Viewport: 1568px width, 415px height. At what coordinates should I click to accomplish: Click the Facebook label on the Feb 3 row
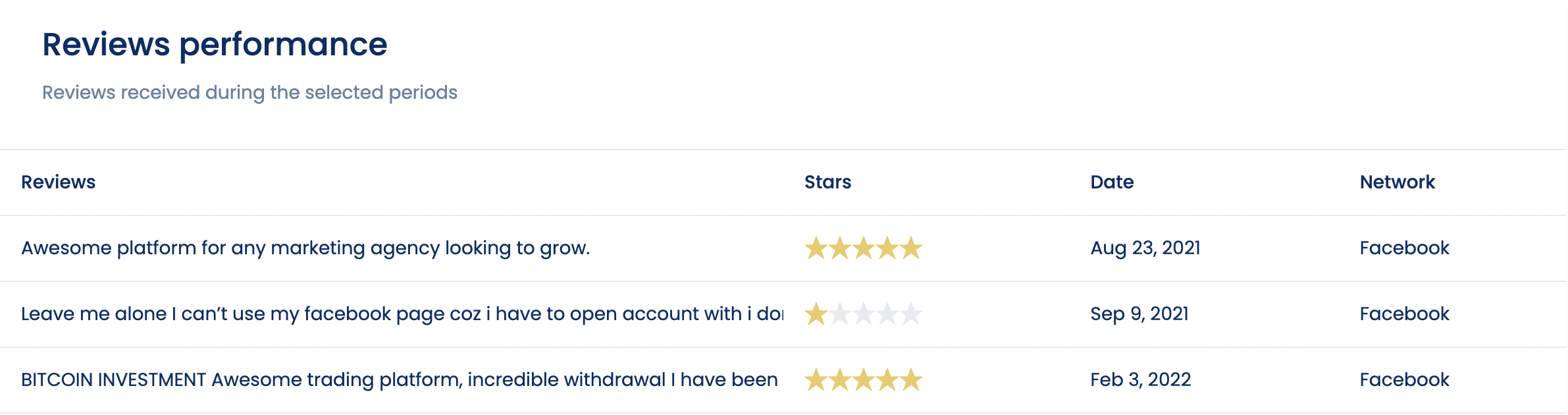[1404, 380]
